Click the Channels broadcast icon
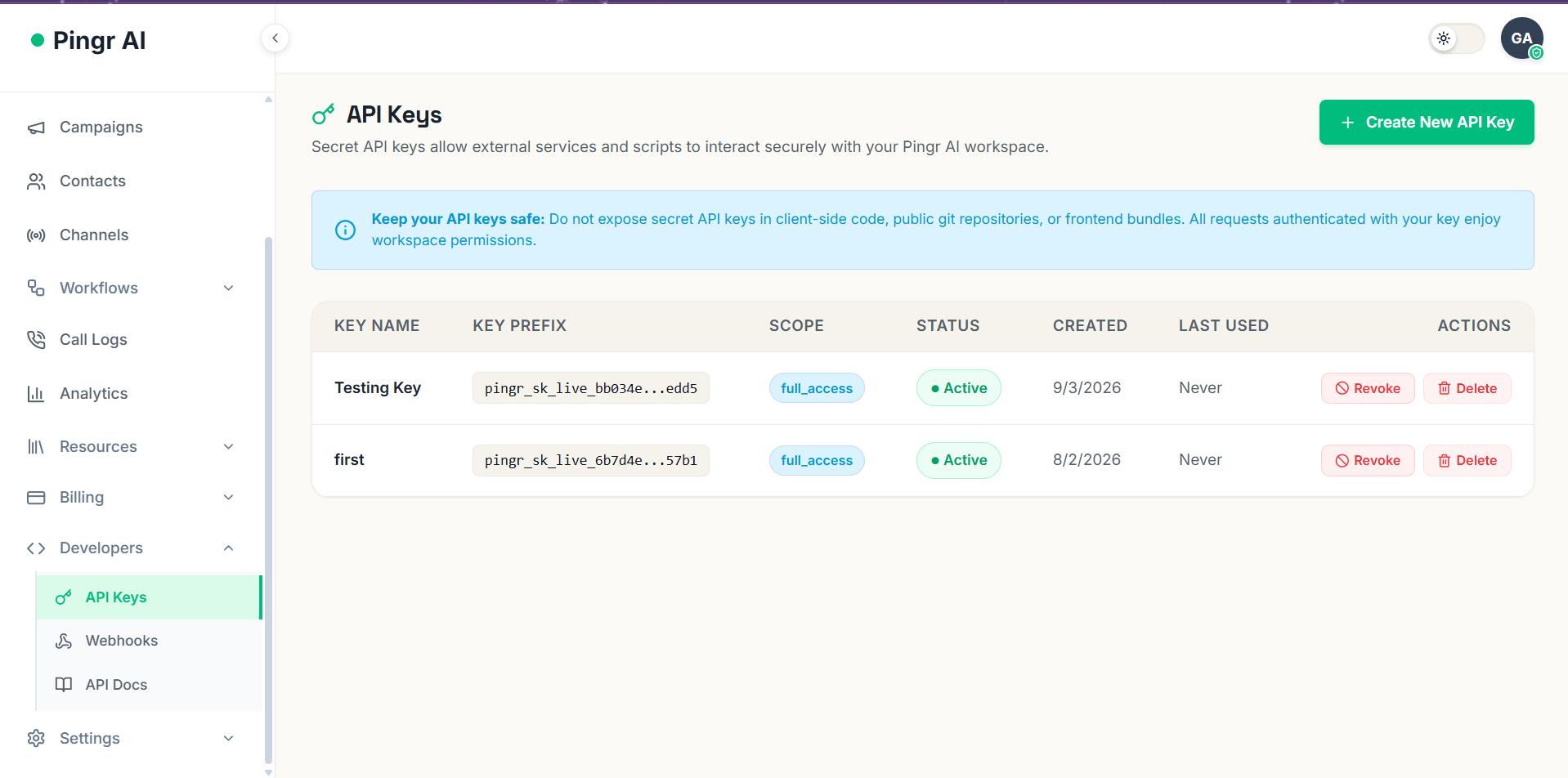The image size is (1568, 778). click(36, 235)
